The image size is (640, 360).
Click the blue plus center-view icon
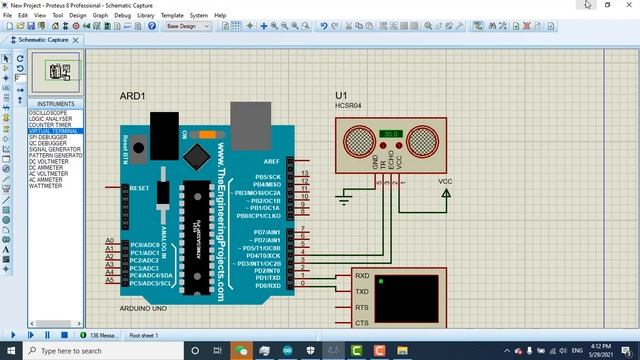pyautogui.click(x=264, y=26)
